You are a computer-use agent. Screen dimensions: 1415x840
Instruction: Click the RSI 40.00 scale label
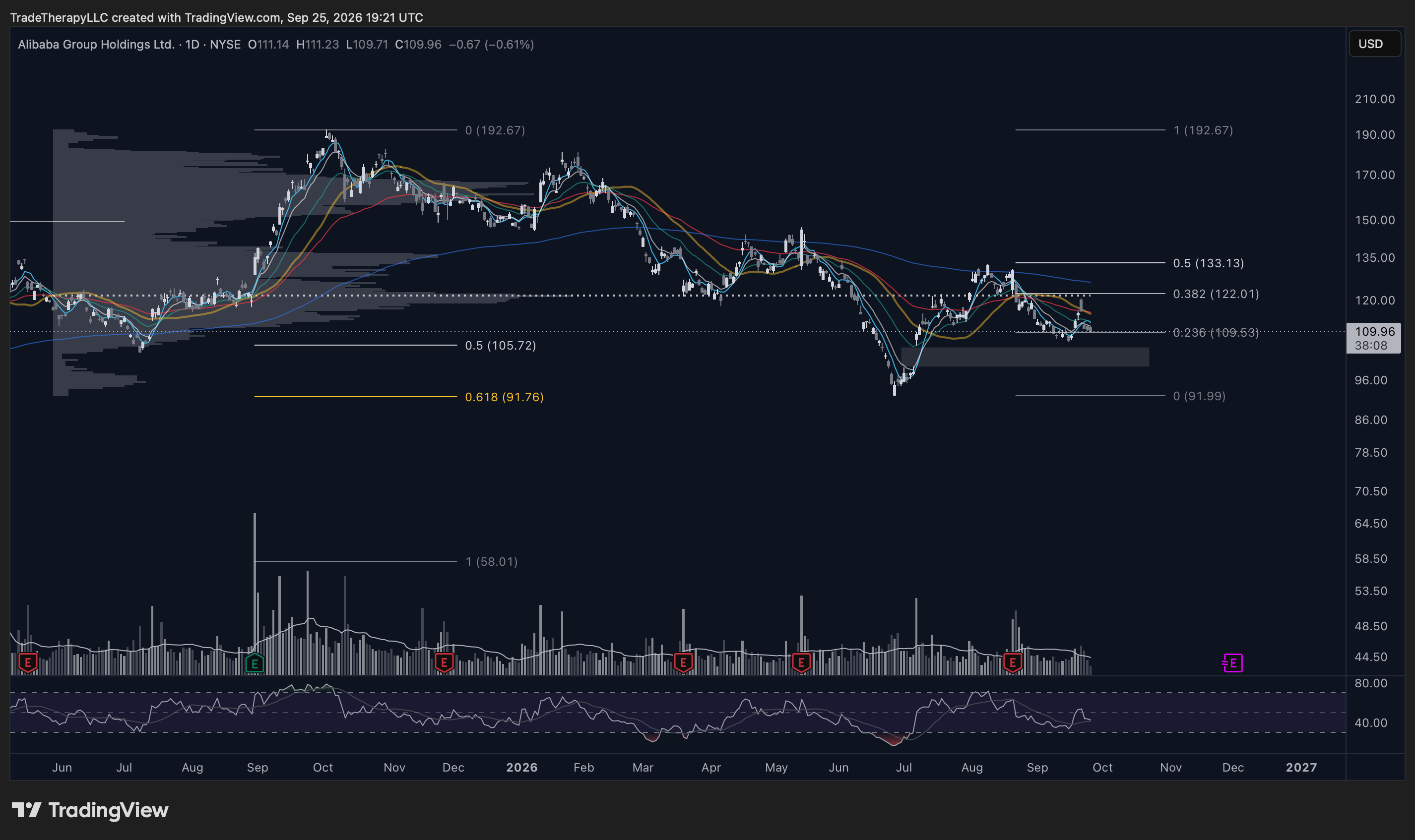pyautogui.click(x=1371, y=723)
